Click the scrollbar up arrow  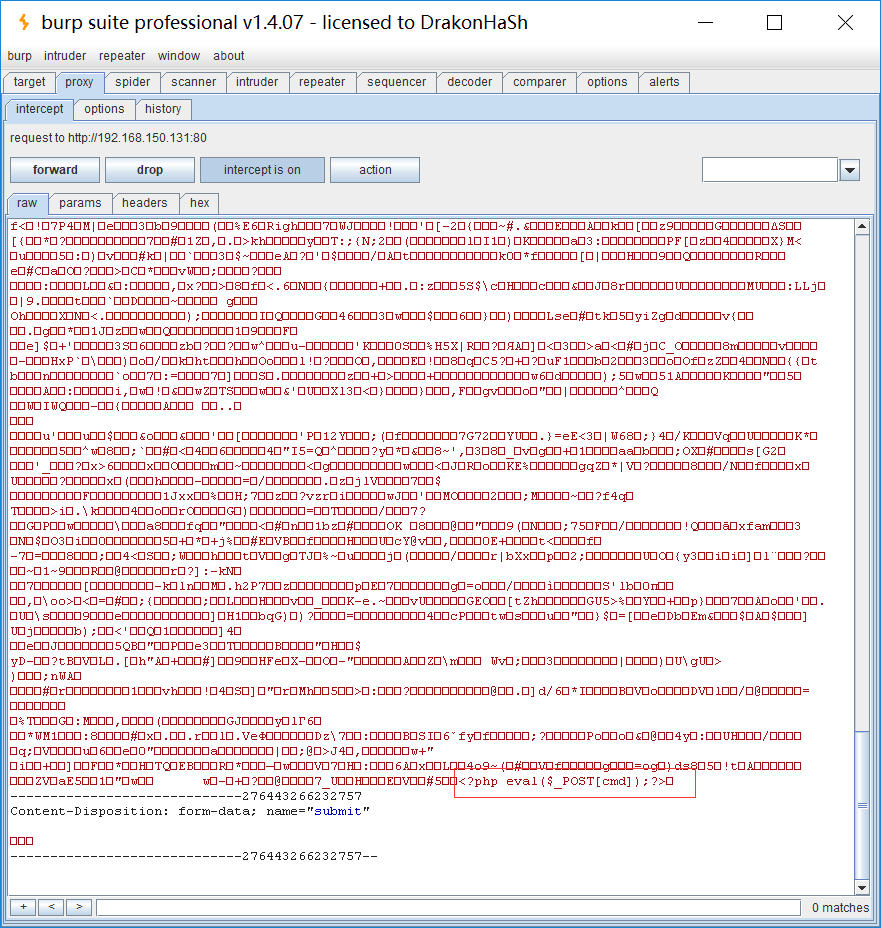pyautogui.click(x=862, y=226)
